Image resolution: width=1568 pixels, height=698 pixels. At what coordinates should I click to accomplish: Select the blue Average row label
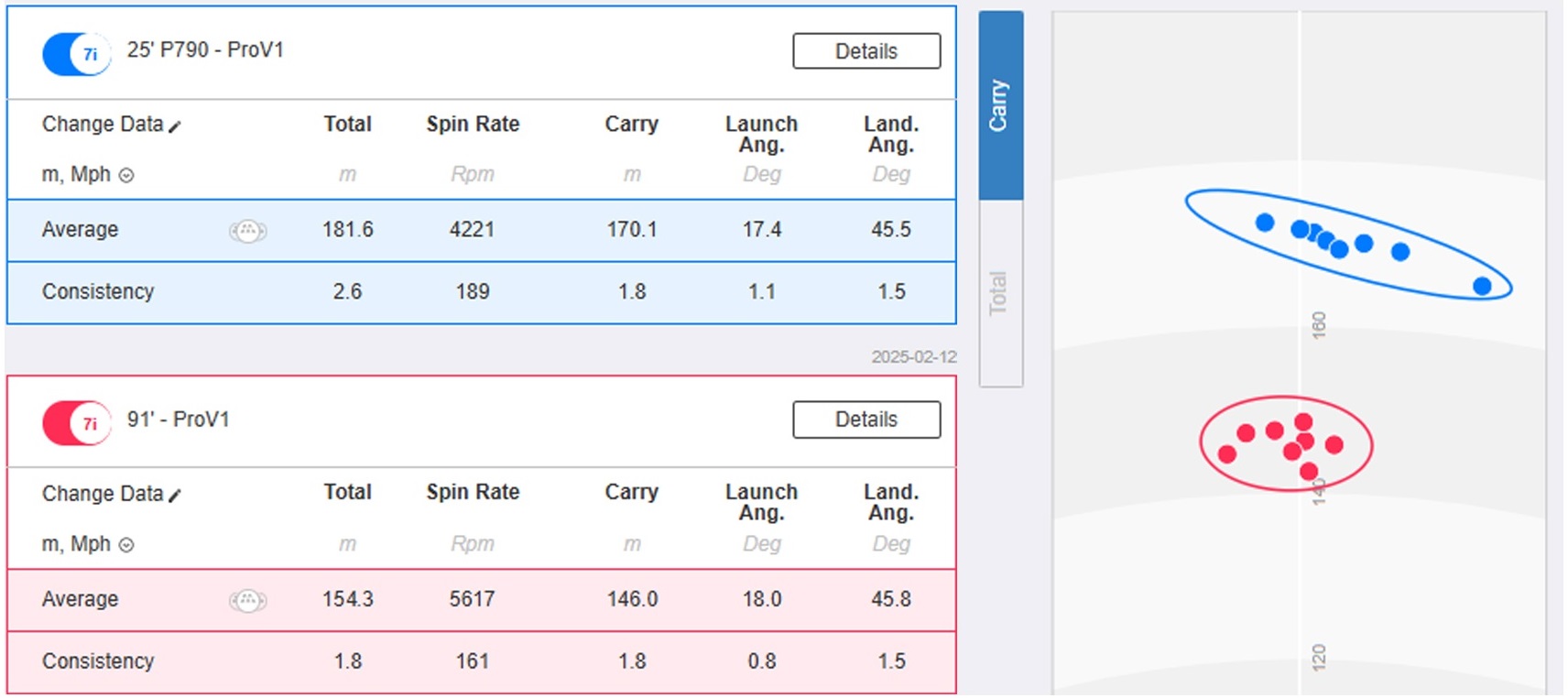tap(81, 229)
